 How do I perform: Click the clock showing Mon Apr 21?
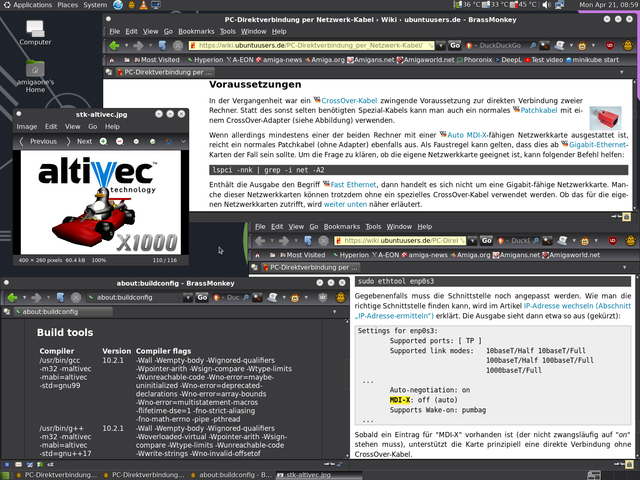(609, 5)
